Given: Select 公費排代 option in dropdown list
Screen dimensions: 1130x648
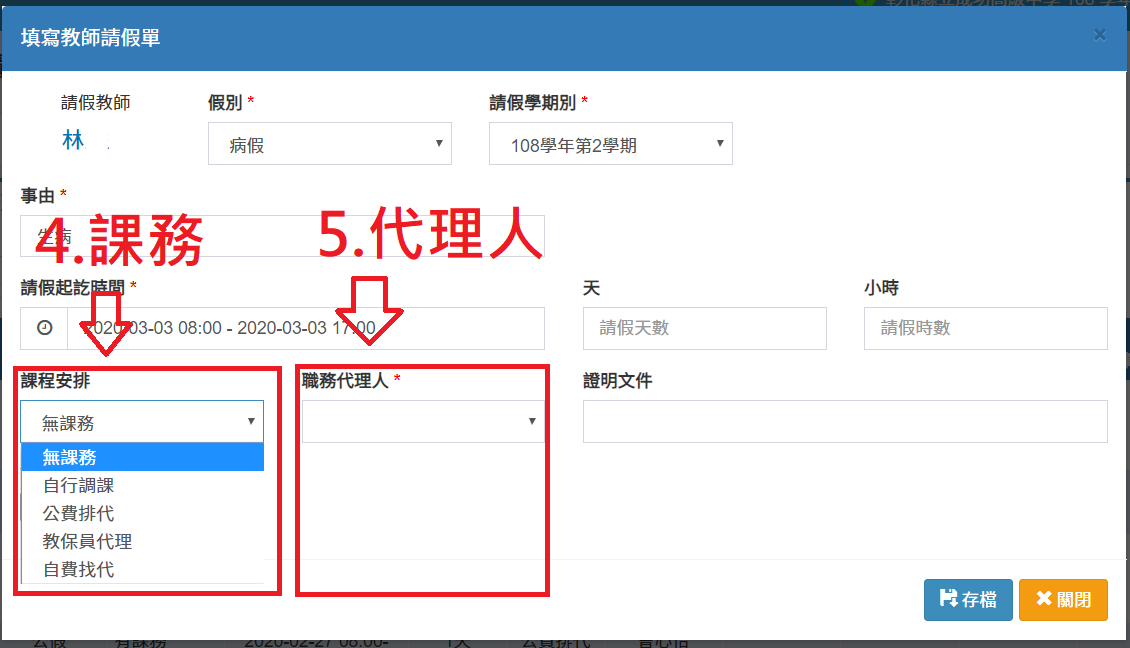Looking at the screenshot, I should pyautogui.click(x=143, y=513).
